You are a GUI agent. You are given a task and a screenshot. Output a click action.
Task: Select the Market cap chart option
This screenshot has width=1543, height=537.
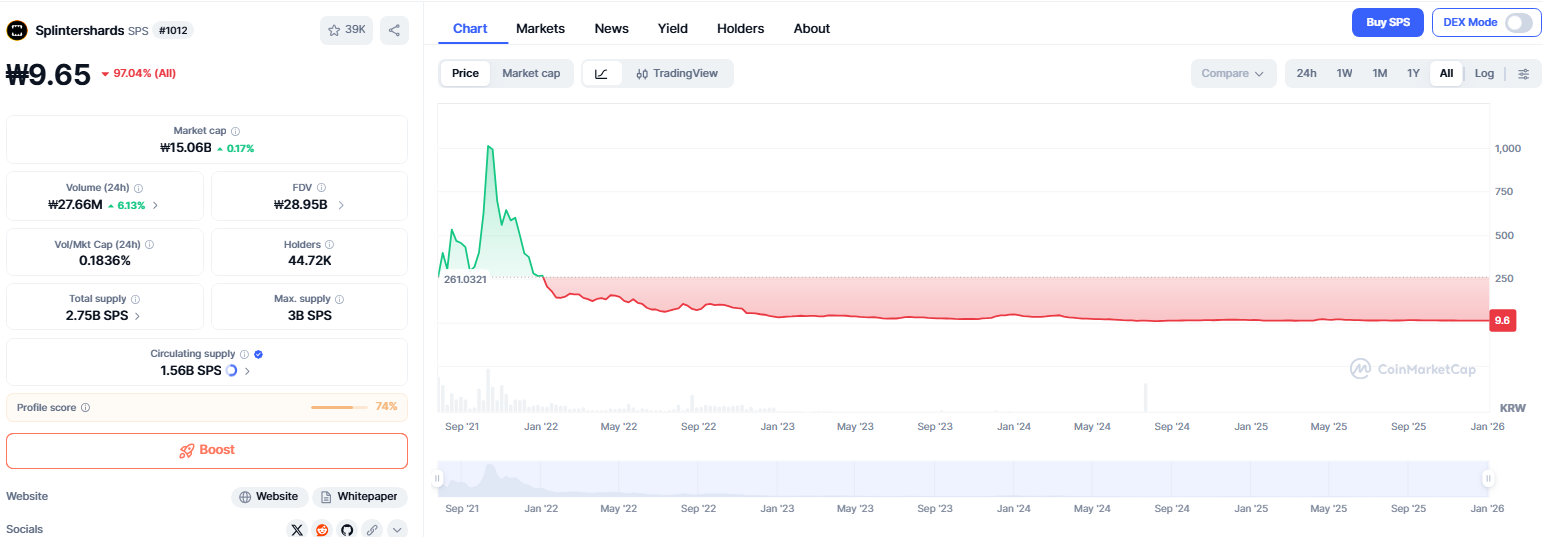point(531,73)
